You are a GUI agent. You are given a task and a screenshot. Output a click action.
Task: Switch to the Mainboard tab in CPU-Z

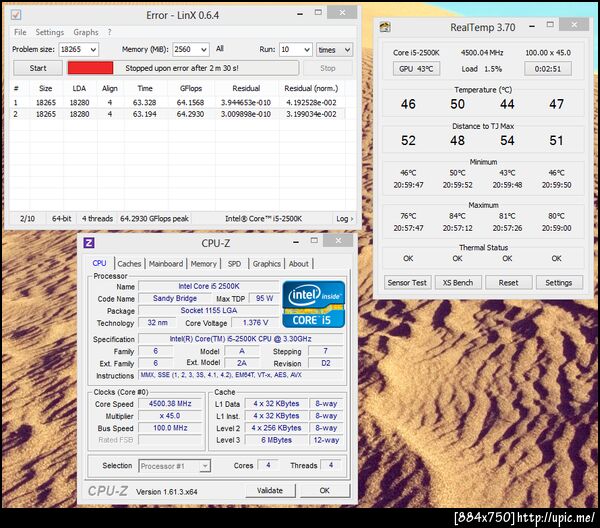(x=166, y=264)
